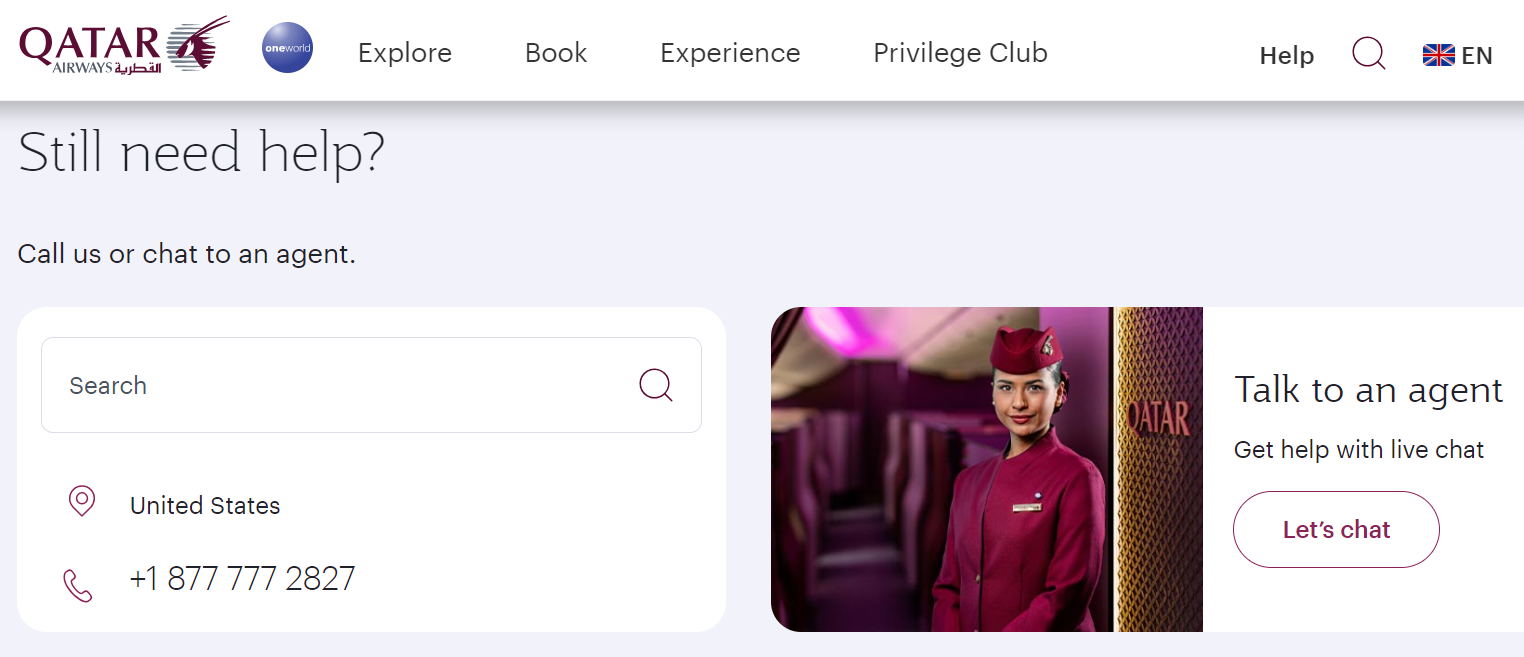The height and width of the screenshot is (657, 1524).
Task: Open the Explore menu
Action: 404,53
